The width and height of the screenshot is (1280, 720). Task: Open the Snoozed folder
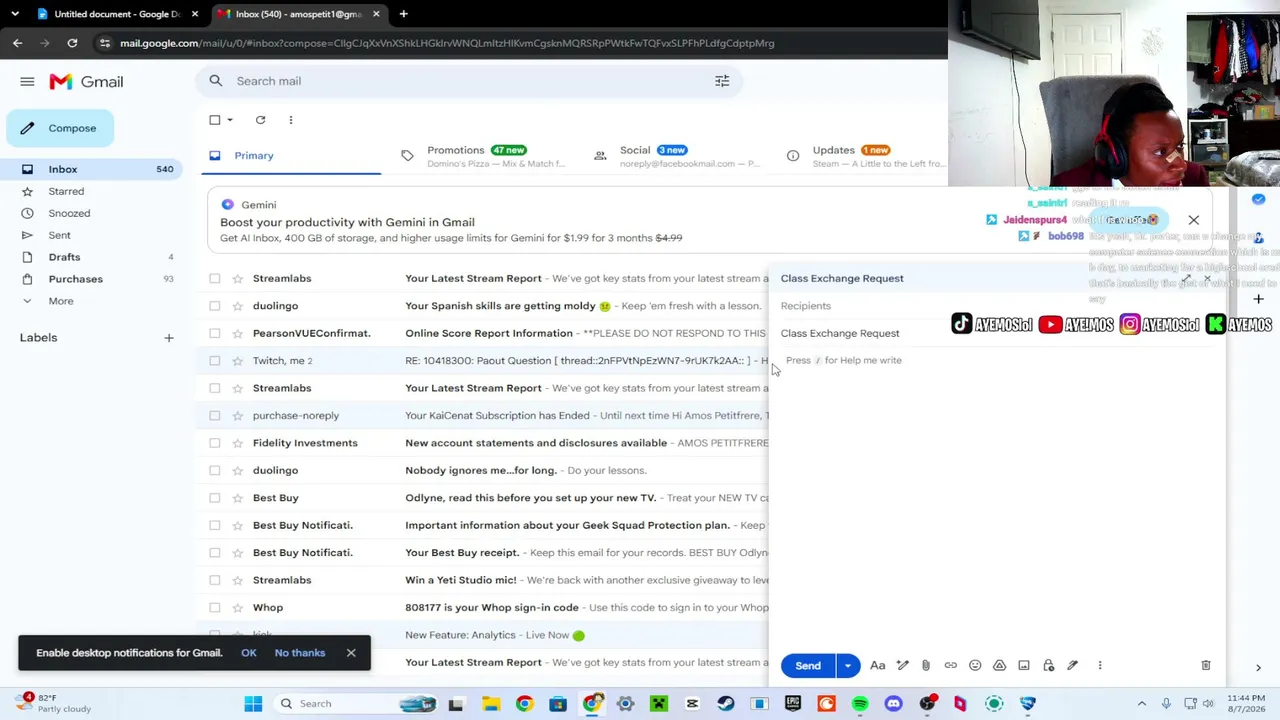[69, 213]
